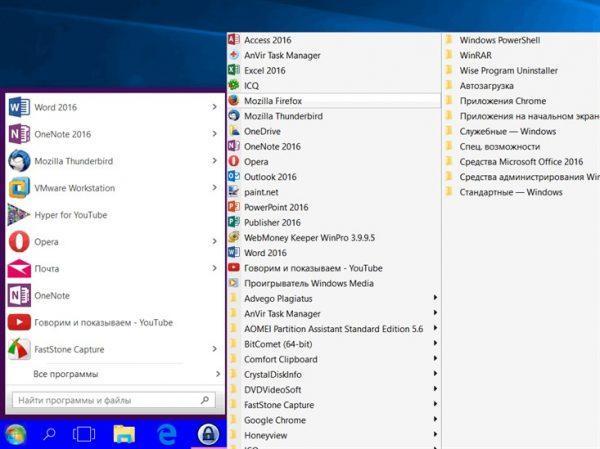
Task: Expand the Google Chrome folder arrow
Action: pyautogui.click(x=435, y=419)
